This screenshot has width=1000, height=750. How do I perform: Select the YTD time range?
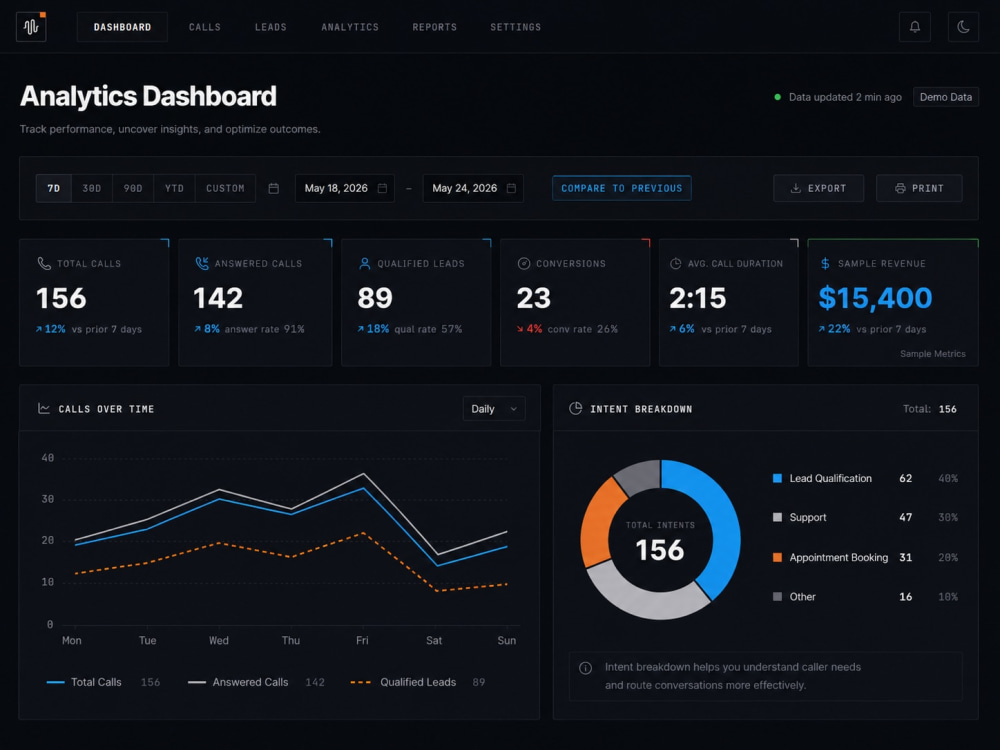click(x=174, y=188)
